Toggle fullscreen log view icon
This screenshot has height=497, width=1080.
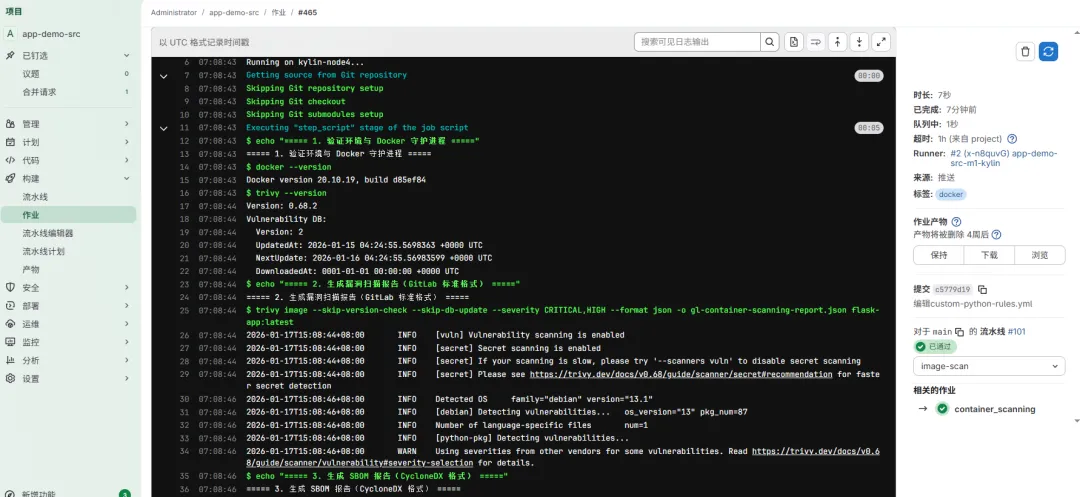click(881, 42)
